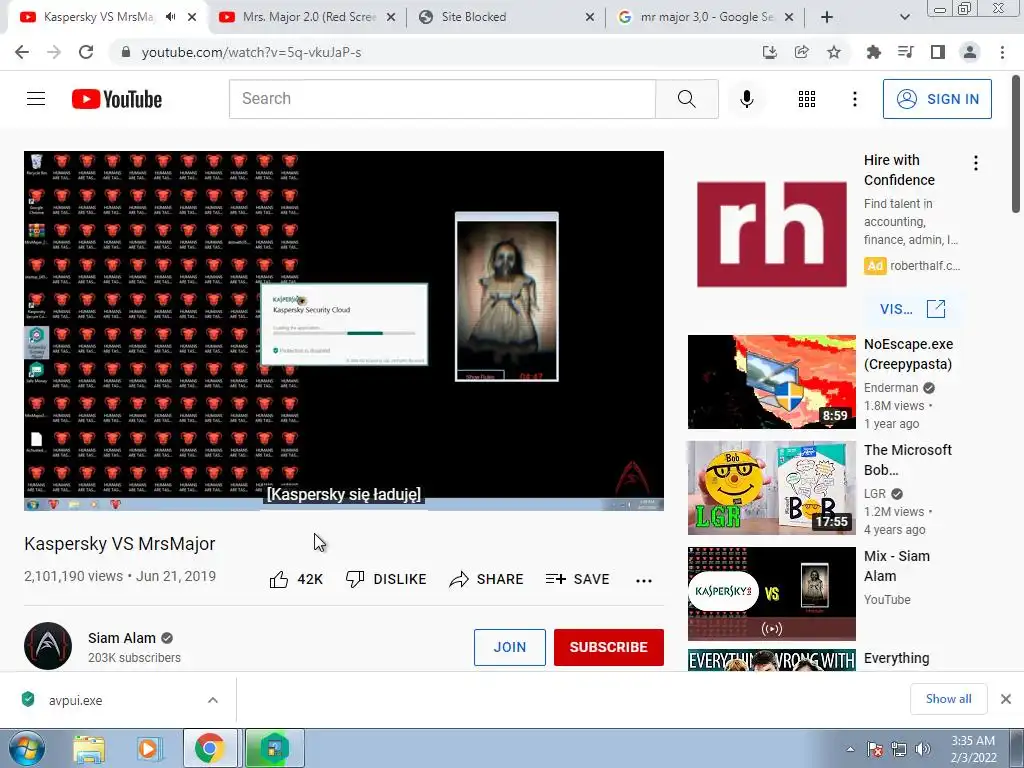
Task: Click the Chrome taskbar icon
Action: [x=210, y=748]
